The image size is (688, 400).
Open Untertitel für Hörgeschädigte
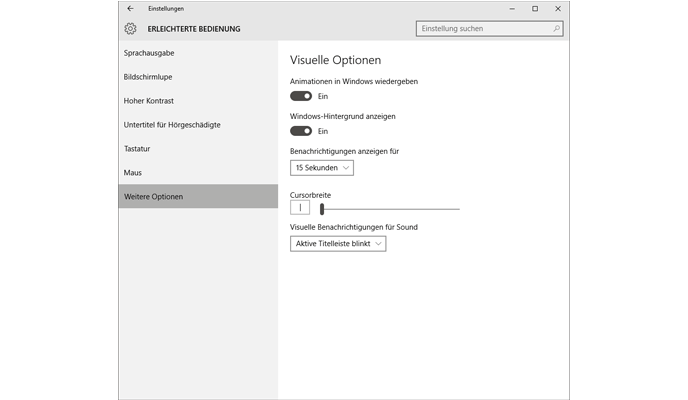click(x=172, y=125)
